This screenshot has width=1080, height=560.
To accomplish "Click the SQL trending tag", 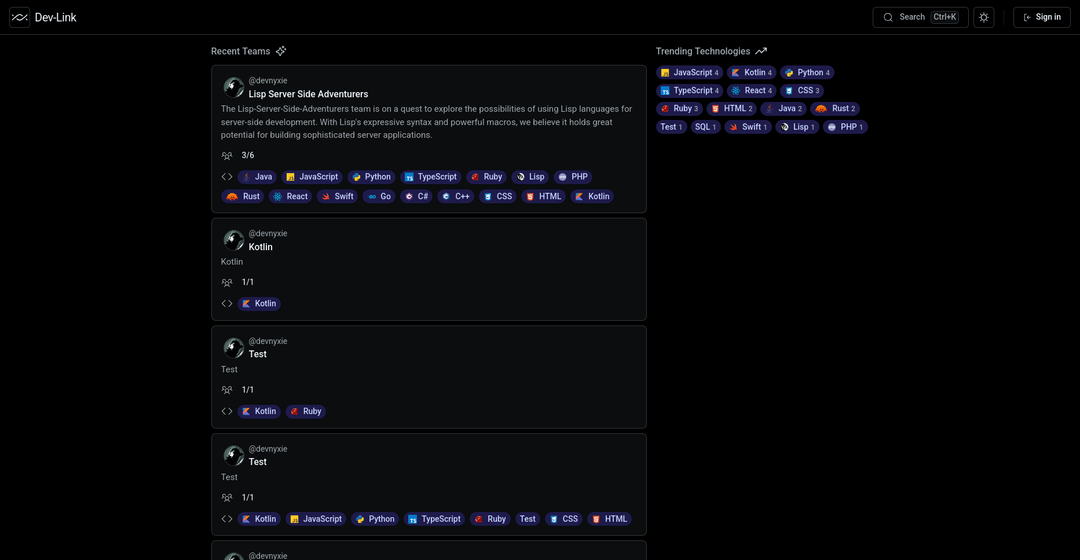I will click(704, 127).
